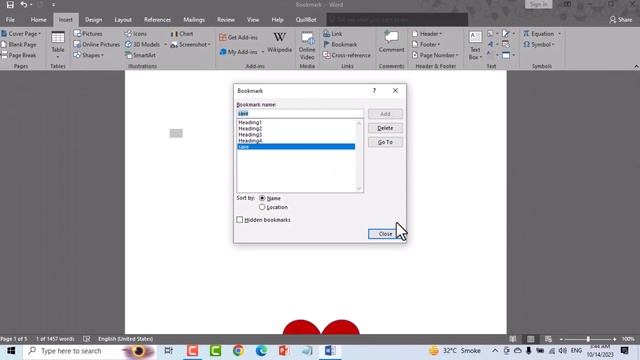The width and height of the screenshot is (640, 360).
Task: Open the Symbol dropdown
Action: tap(539, 44)
